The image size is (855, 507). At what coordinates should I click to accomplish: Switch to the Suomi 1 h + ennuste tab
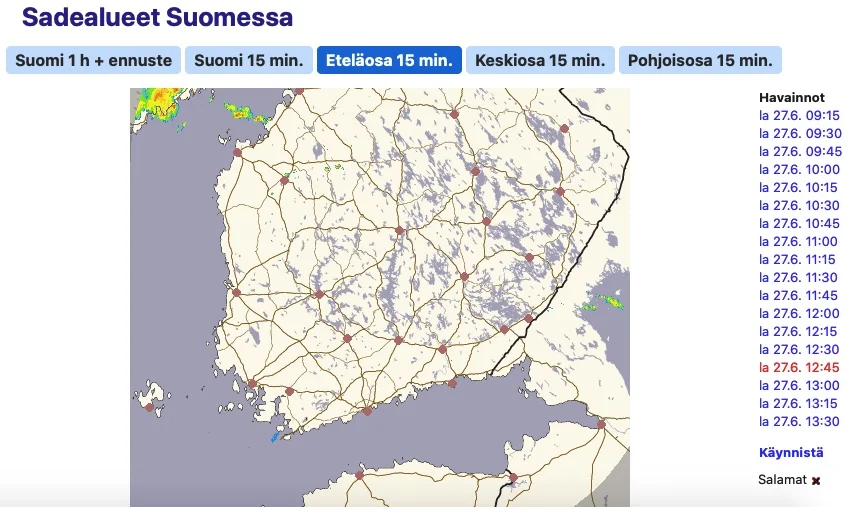(x=94, y=60)
